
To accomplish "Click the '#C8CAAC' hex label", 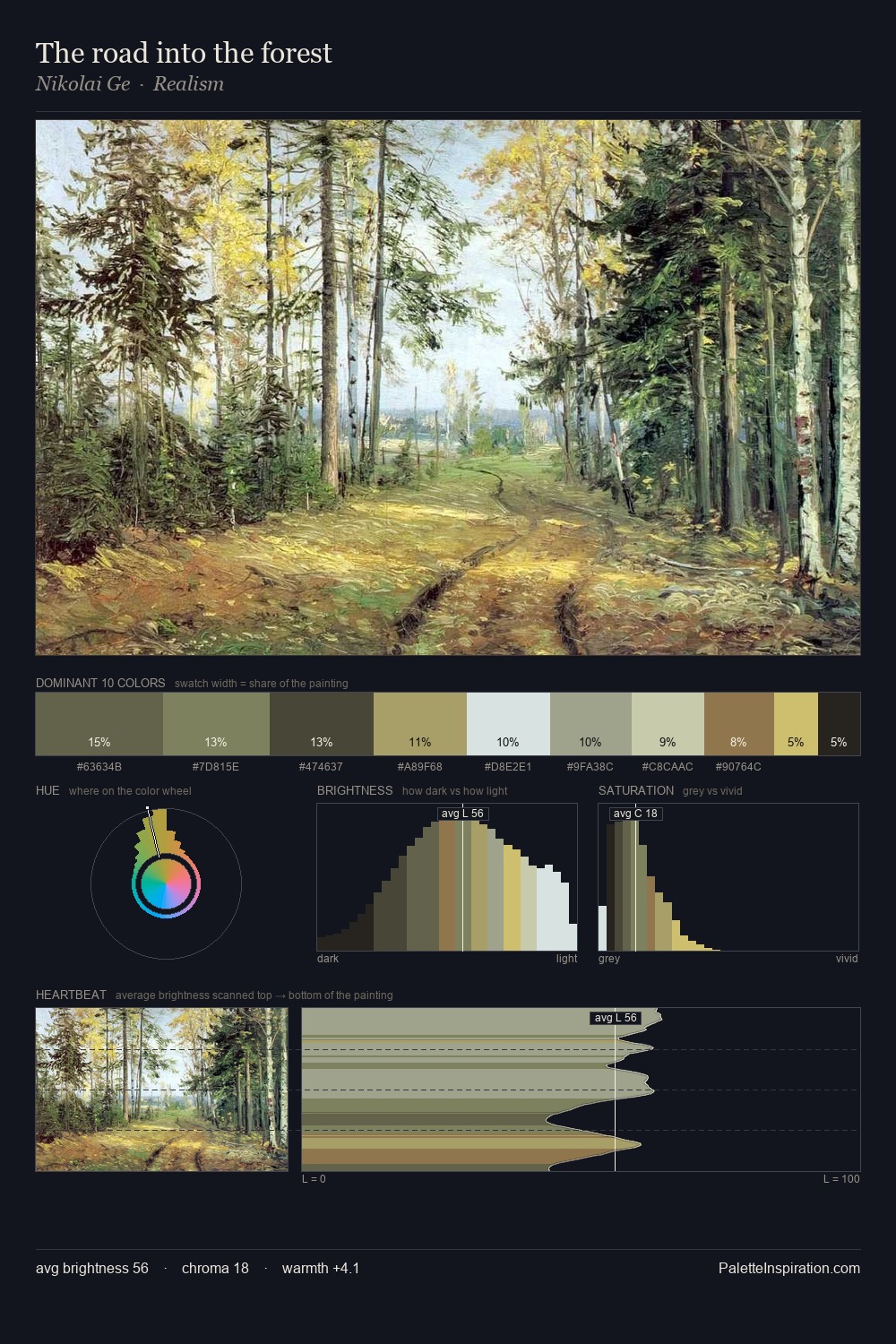I will (x=668, y=767).
